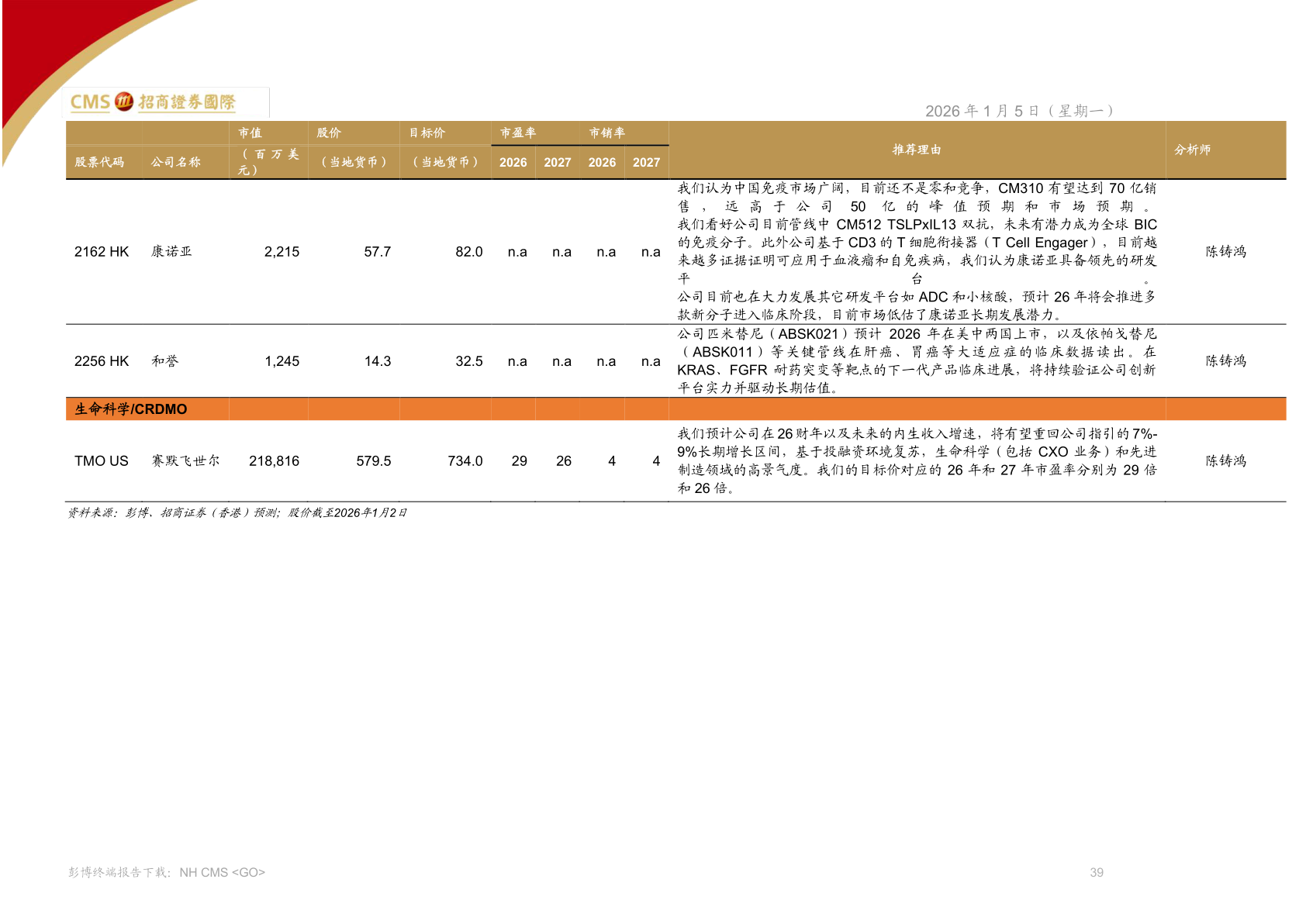
Task: Click company name 赛默飞世尔
Action: point(185,461)
